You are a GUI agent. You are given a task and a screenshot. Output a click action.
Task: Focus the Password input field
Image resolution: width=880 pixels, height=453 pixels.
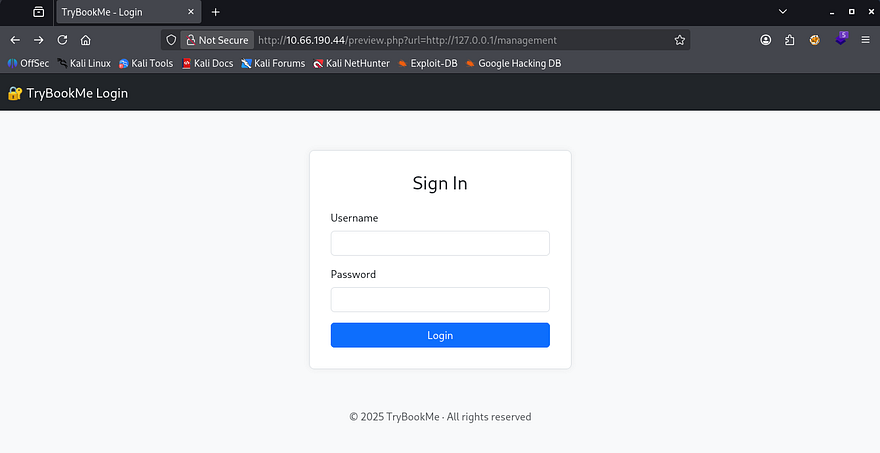point(440,299)
